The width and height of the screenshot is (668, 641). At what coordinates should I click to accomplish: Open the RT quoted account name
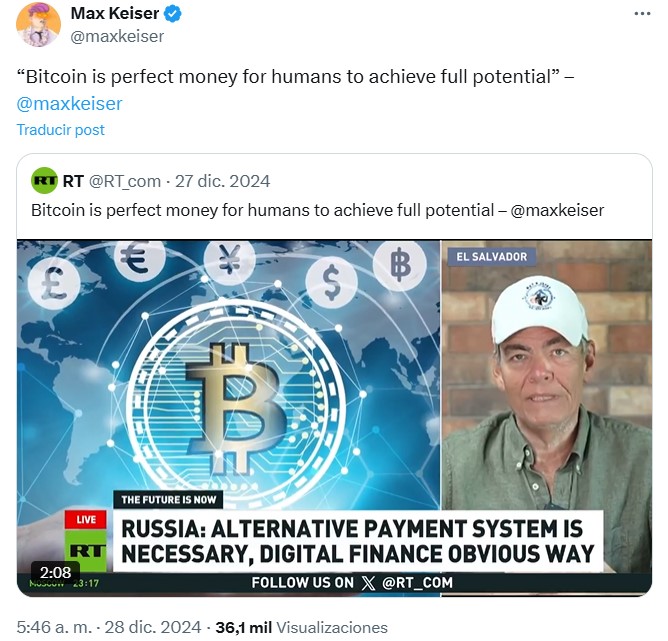(73, 181)
